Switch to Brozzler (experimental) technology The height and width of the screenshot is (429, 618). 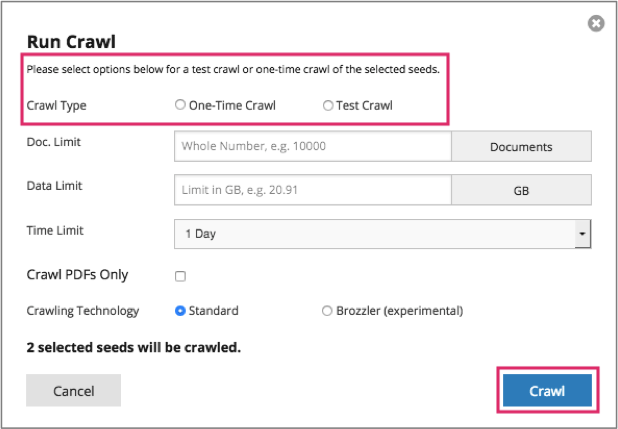pyautogui.click(x=327, y=311)
